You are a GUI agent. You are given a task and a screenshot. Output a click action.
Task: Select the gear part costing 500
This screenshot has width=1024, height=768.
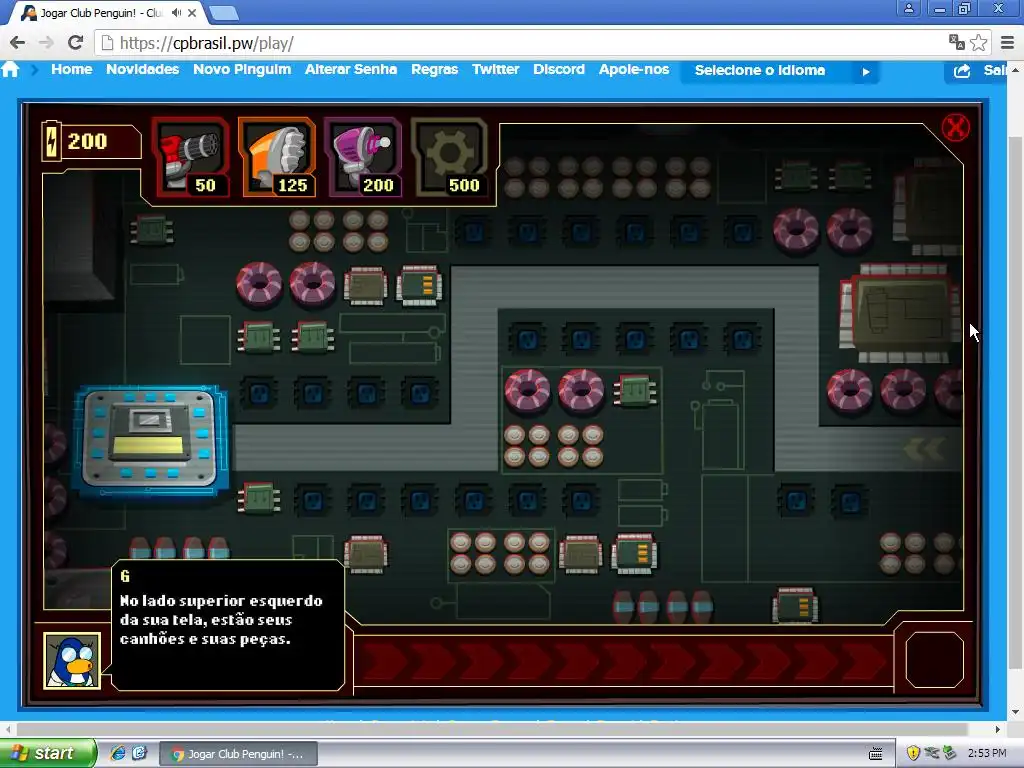pos(449,157)
